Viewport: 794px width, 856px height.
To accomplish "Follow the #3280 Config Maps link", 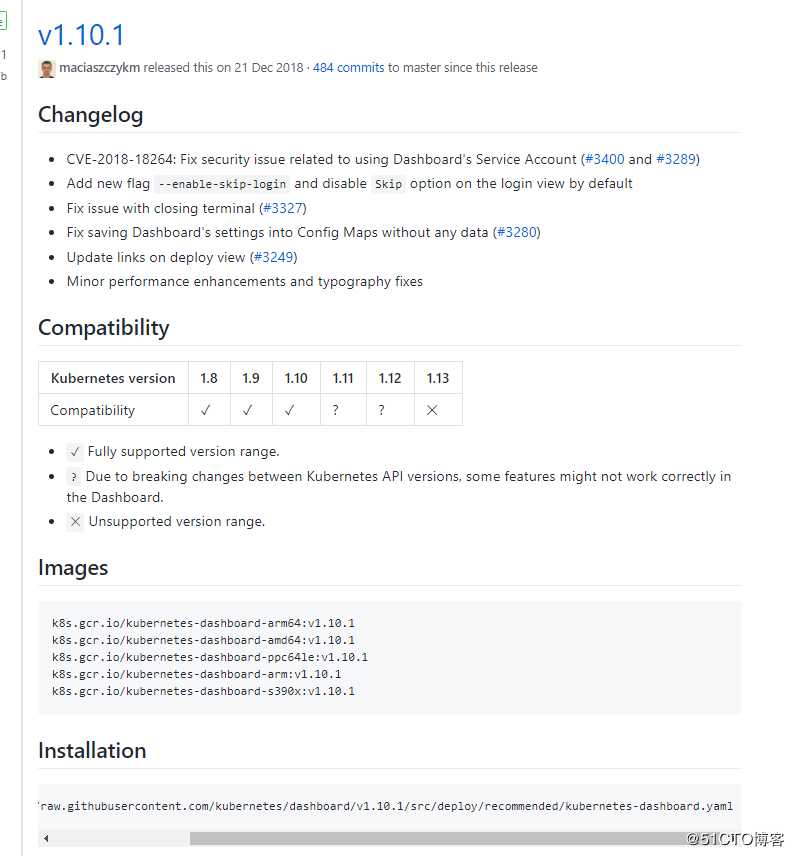I will point(517,232).
